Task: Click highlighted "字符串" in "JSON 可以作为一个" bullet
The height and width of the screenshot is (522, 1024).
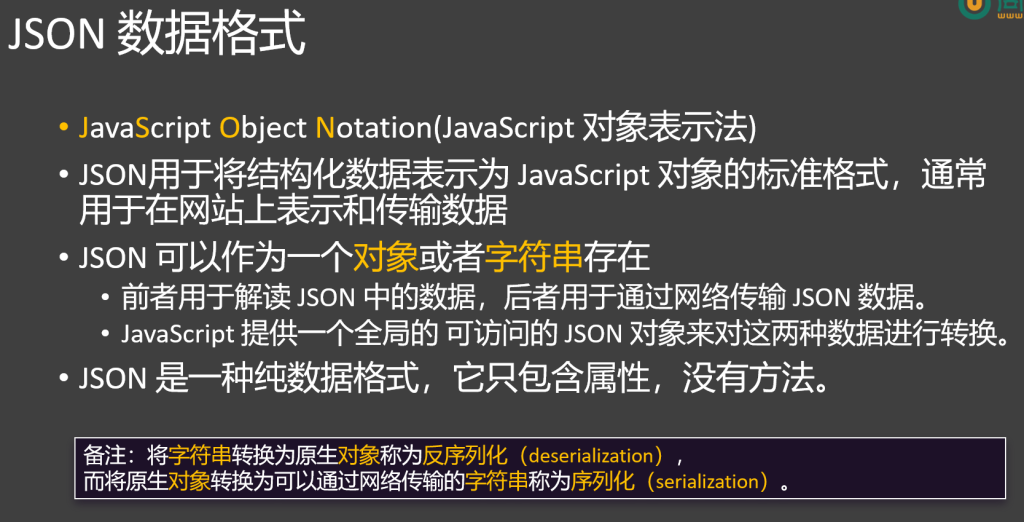Action: (x=533, y=258)
